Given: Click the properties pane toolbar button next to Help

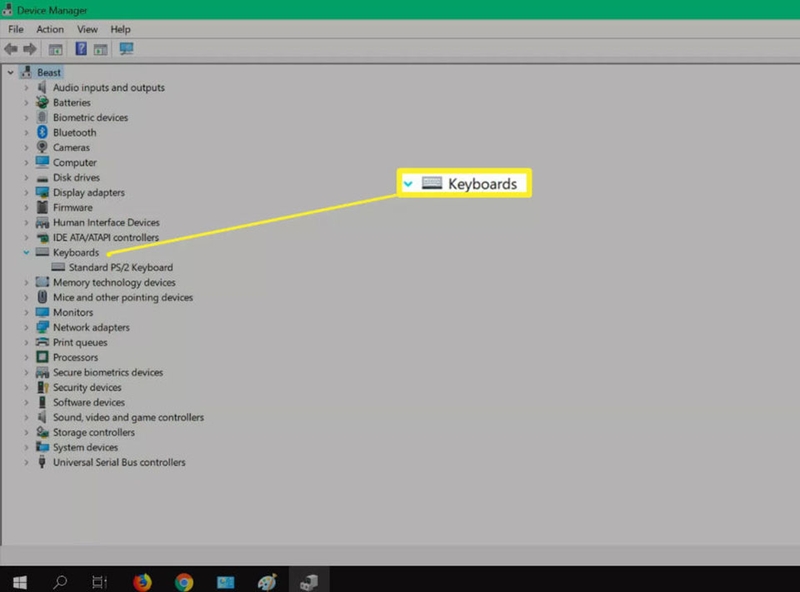Looking at the screenshot, I should click(101, 49).
